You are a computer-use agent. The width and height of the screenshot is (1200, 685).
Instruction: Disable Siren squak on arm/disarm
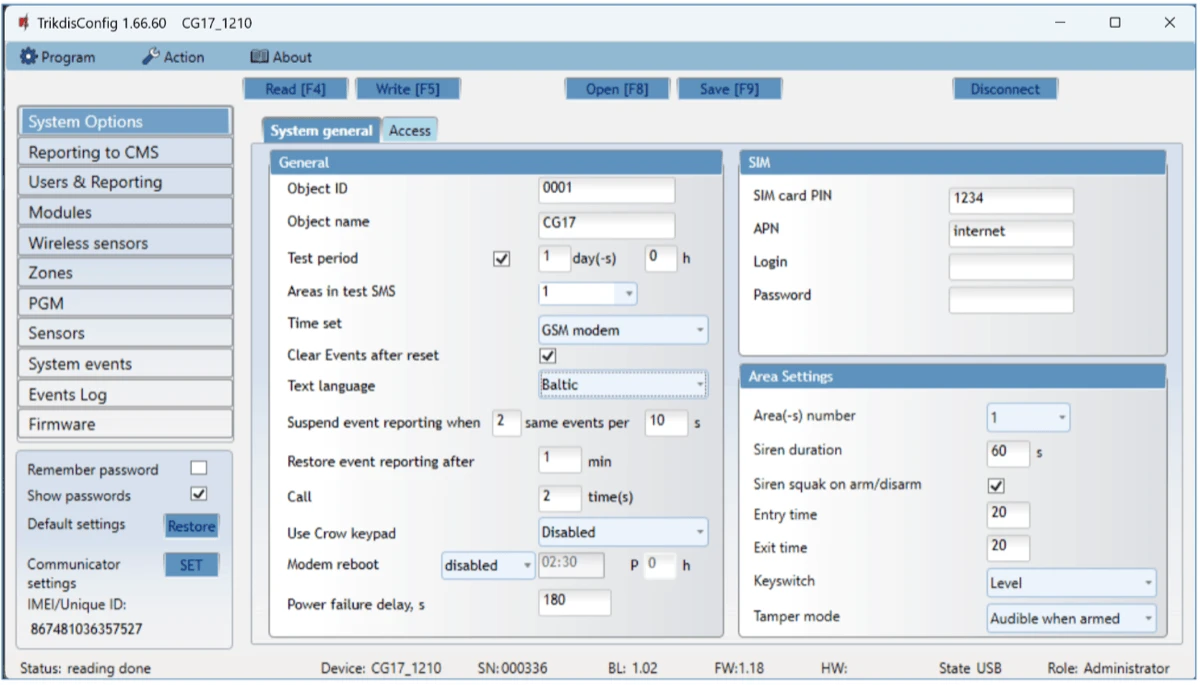tap(996, 485)
